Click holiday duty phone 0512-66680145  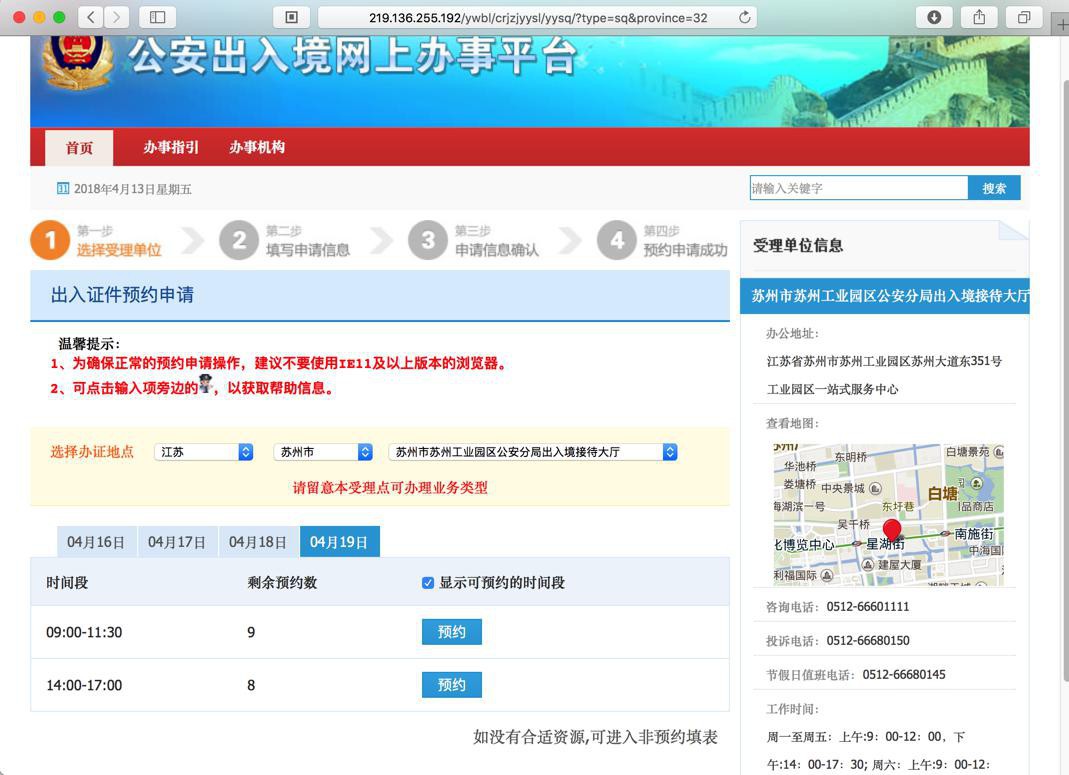click(x=904, y=675)
